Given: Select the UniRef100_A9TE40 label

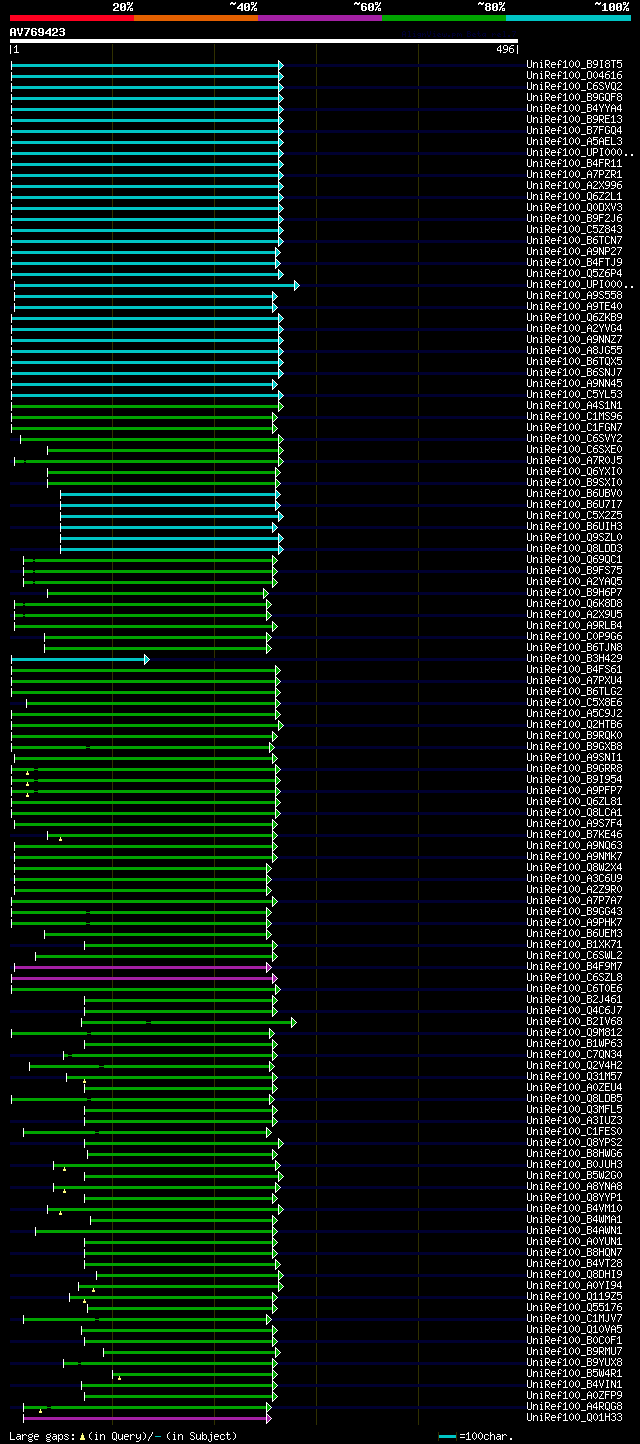Looking at the screenshot, I should pyautogui.click(x=574, y=306).
